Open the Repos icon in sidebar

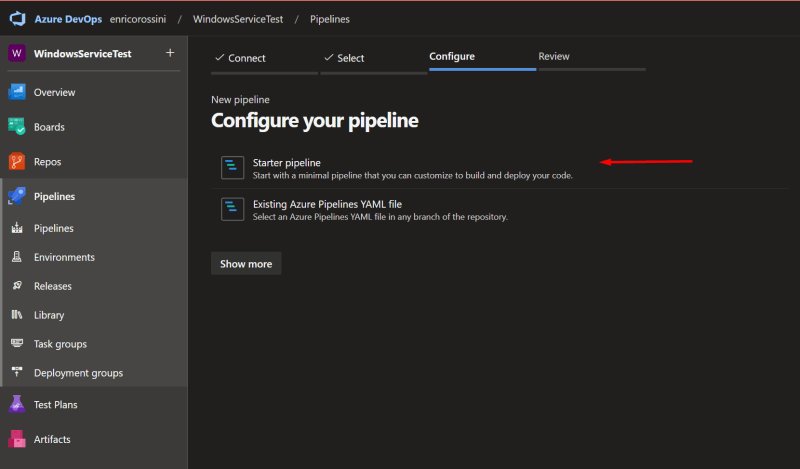[17, 161]
